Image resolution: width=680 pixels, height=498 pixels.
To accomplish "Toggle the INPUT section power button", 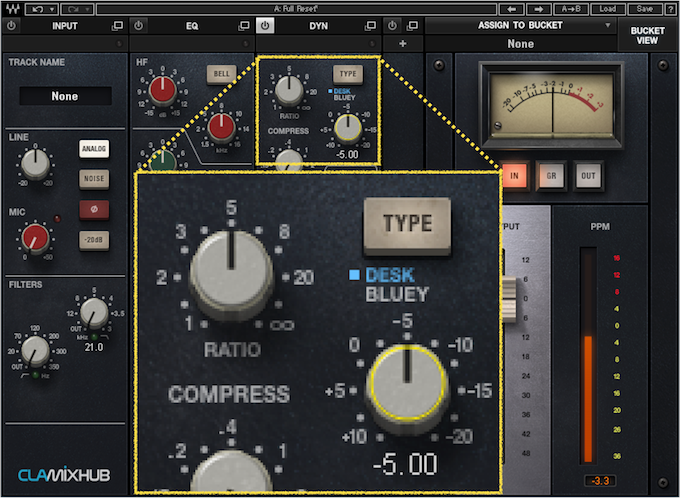I will point(11,26).
